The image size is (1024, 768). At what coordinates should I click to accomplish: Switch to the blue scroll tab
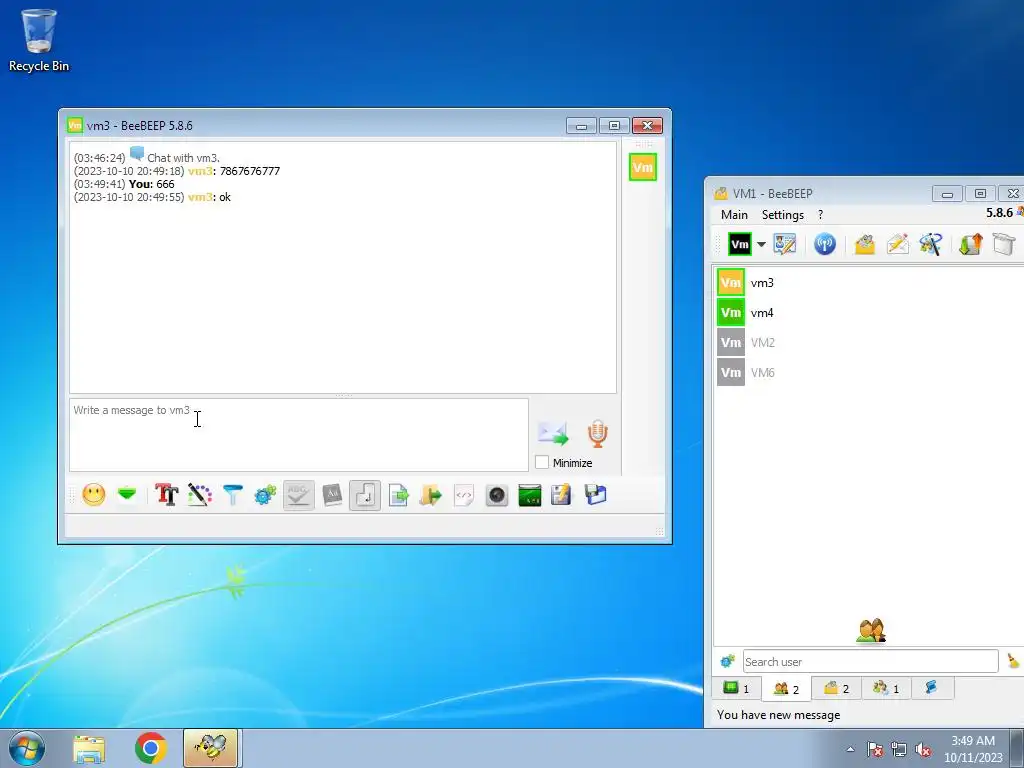pyautogui.click(x=932, y=688)
